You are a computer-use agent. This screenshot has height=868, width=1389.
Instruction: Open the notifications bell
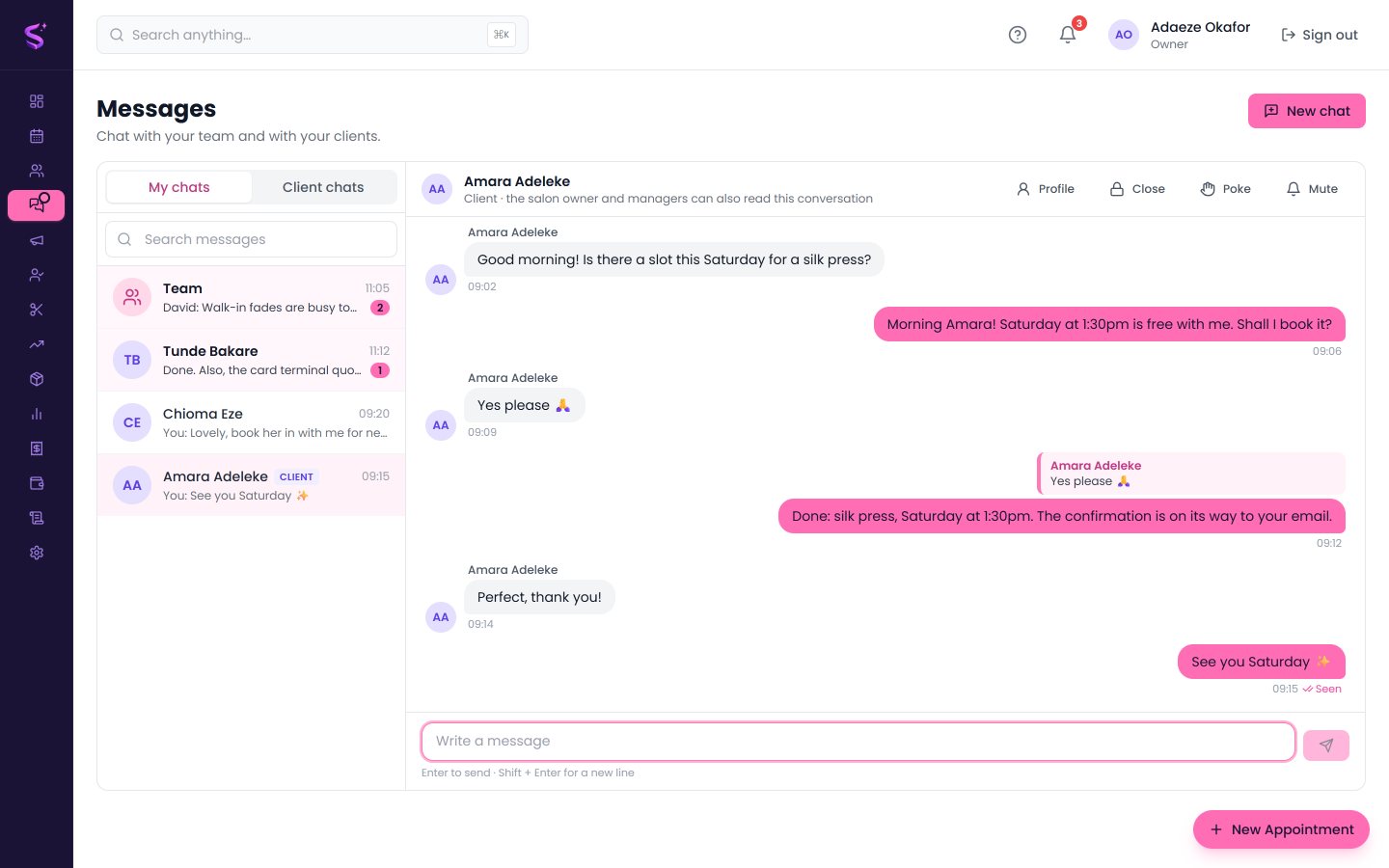(1068, 35)
